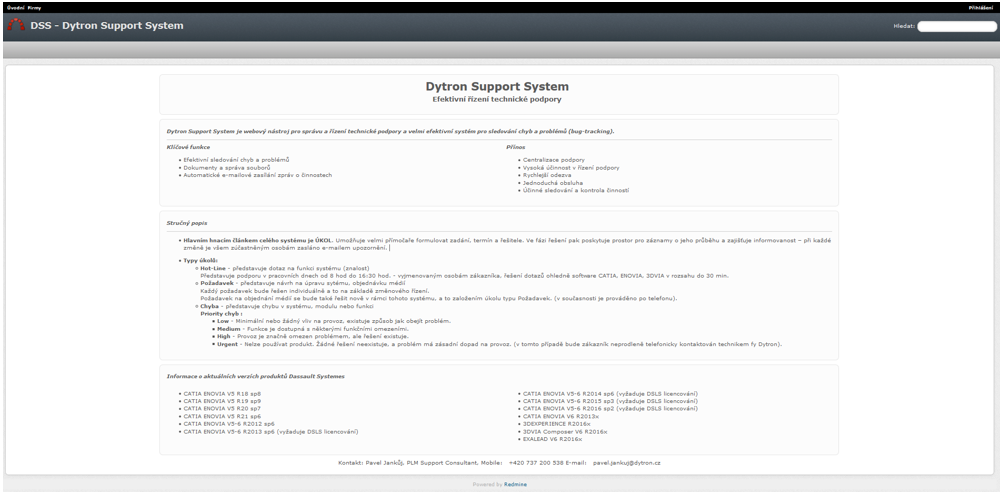Click Automatické e-mailové zasílání zpráv item

(258, 175)
